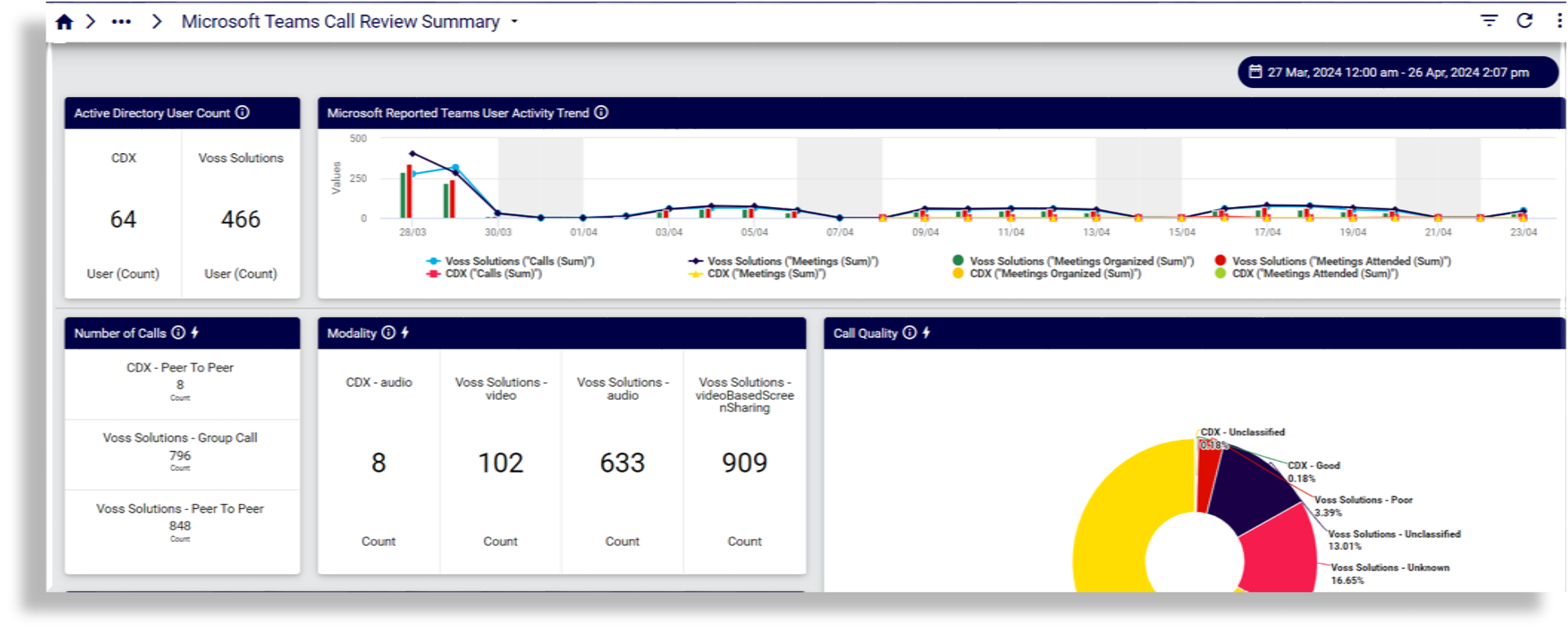The width and height of the screenshot is (1568, 633).
Task: Toggle Voss Solutions Meetings Organized legend series
Action: [1073, 262]
